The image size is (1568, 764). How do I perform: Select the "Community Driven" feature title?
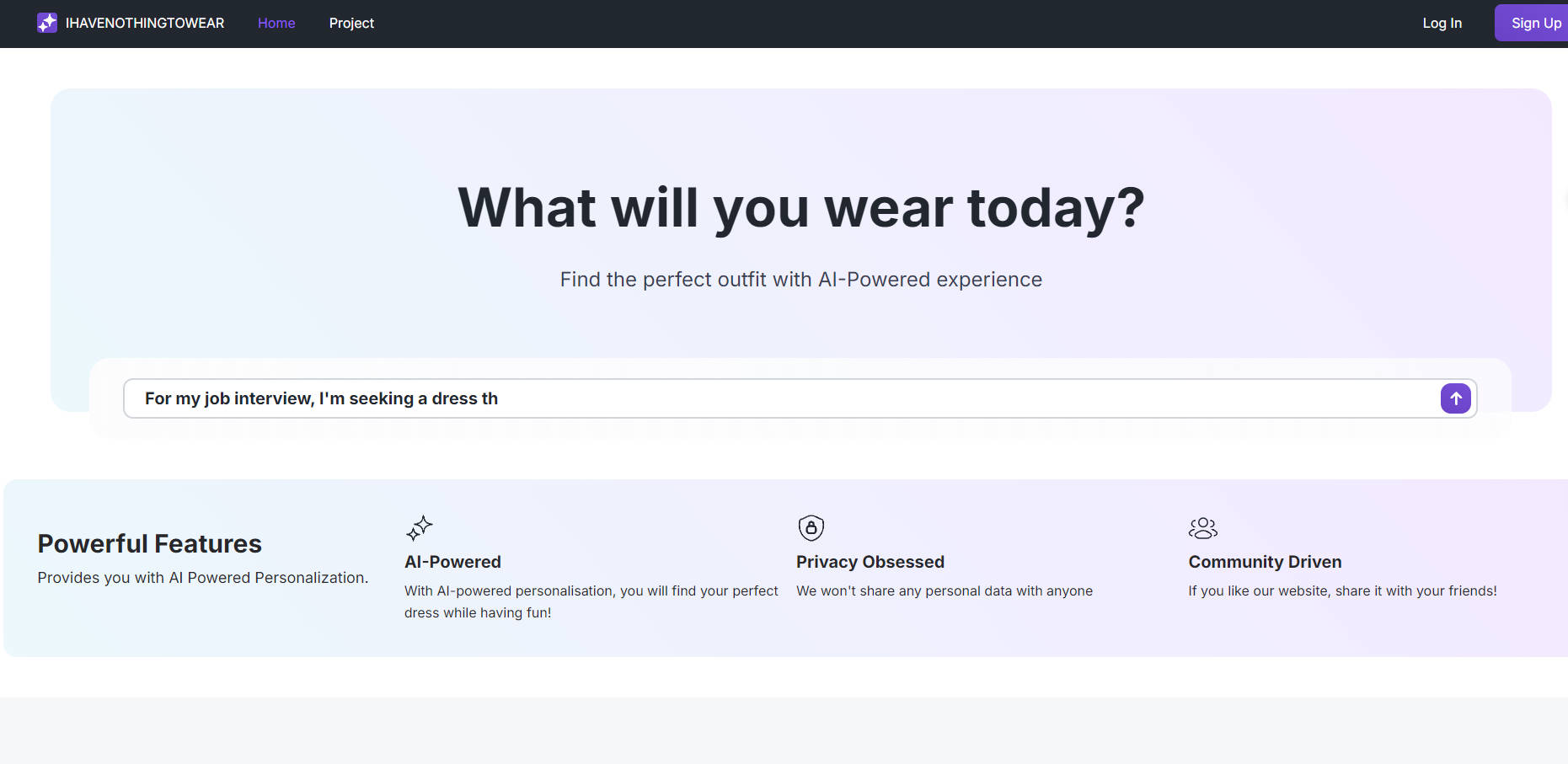click(1265, 562)
